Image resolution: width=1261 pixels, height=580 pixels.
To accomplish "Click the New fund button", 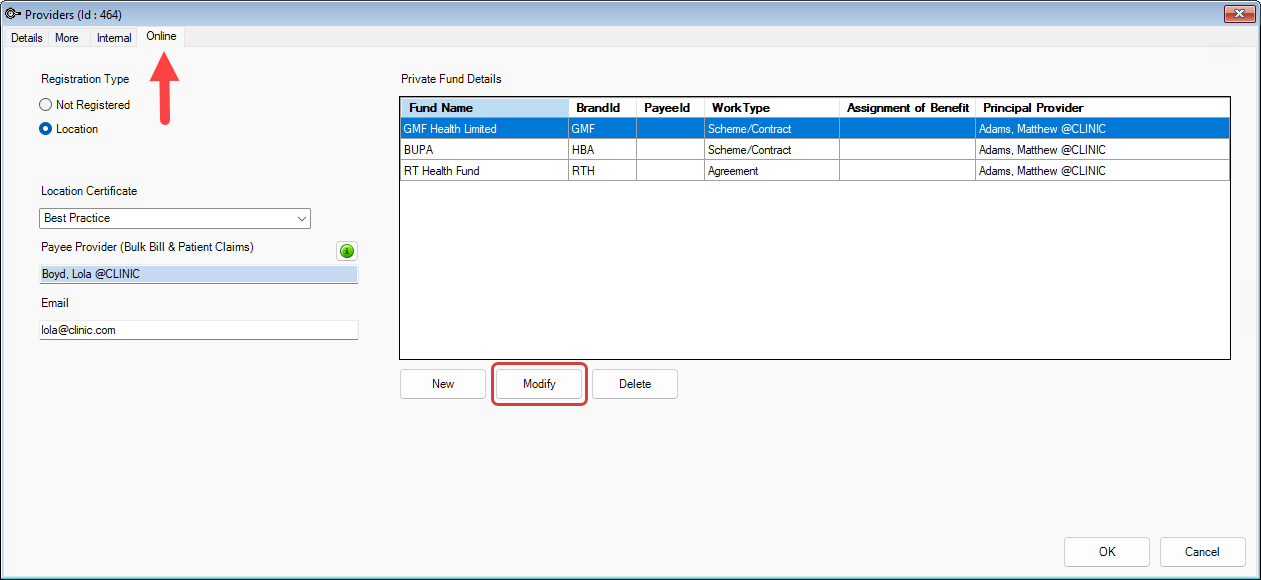I will coord(443,384).
